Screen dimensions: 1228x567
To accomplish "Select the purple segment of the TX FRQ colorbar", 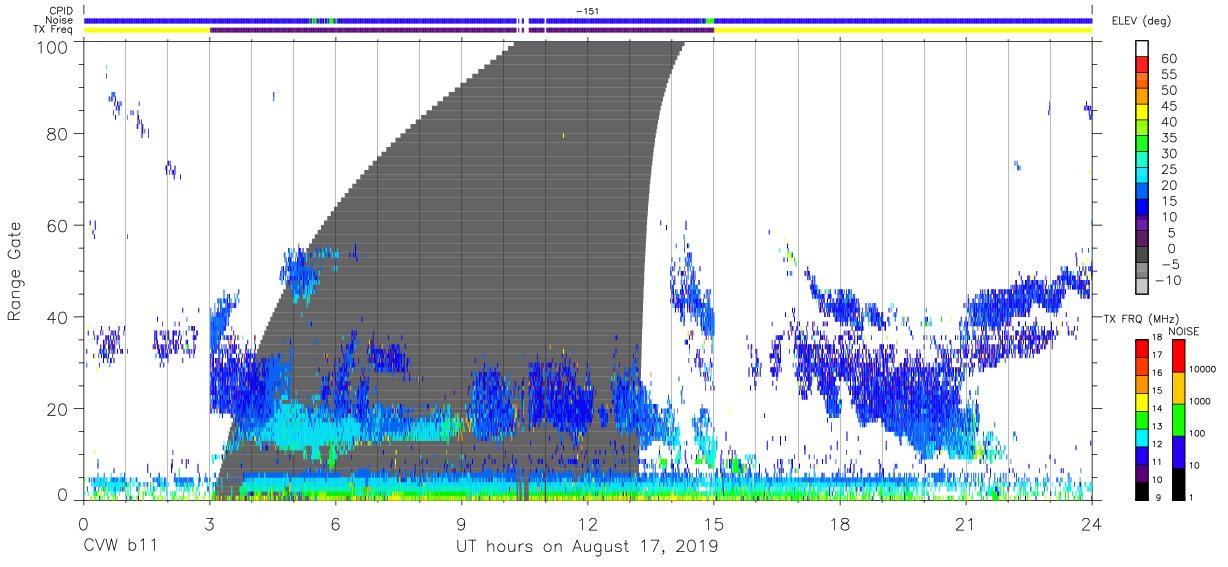I will pos(1143,473).
